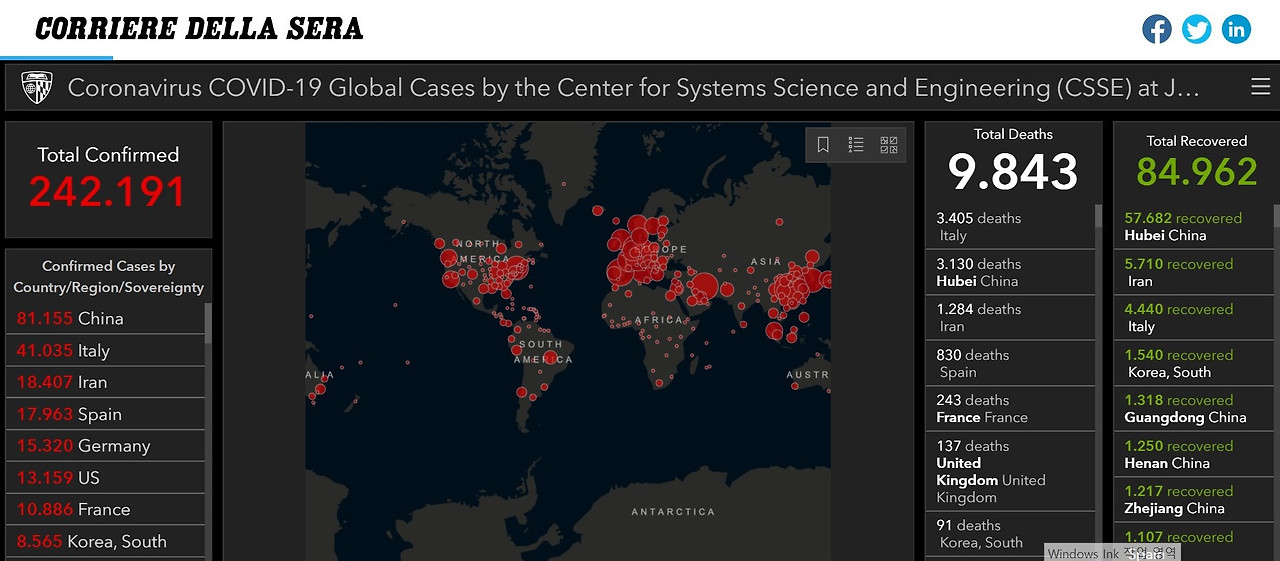Viewport: 1280px width, 561px height.
Task: Click the Total Confirmed 242.191 figure
Action: point(108,191)
